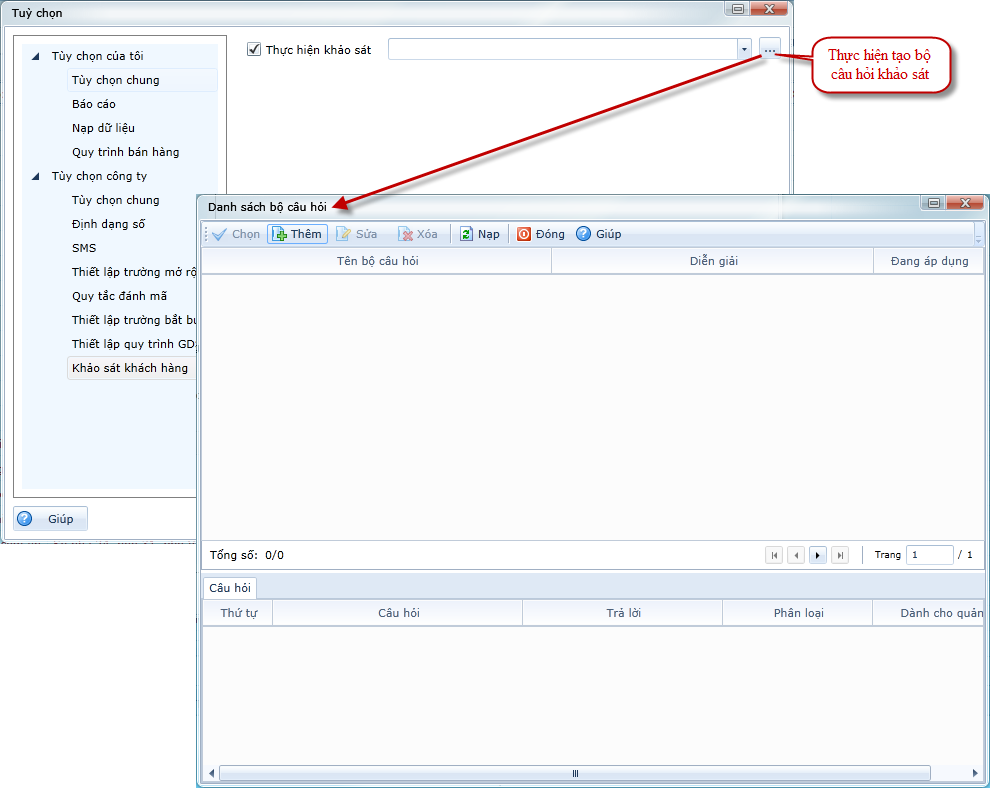990x788 pixels.
Task: Select Báo cáo in options tree
Action: pos(93,104)
